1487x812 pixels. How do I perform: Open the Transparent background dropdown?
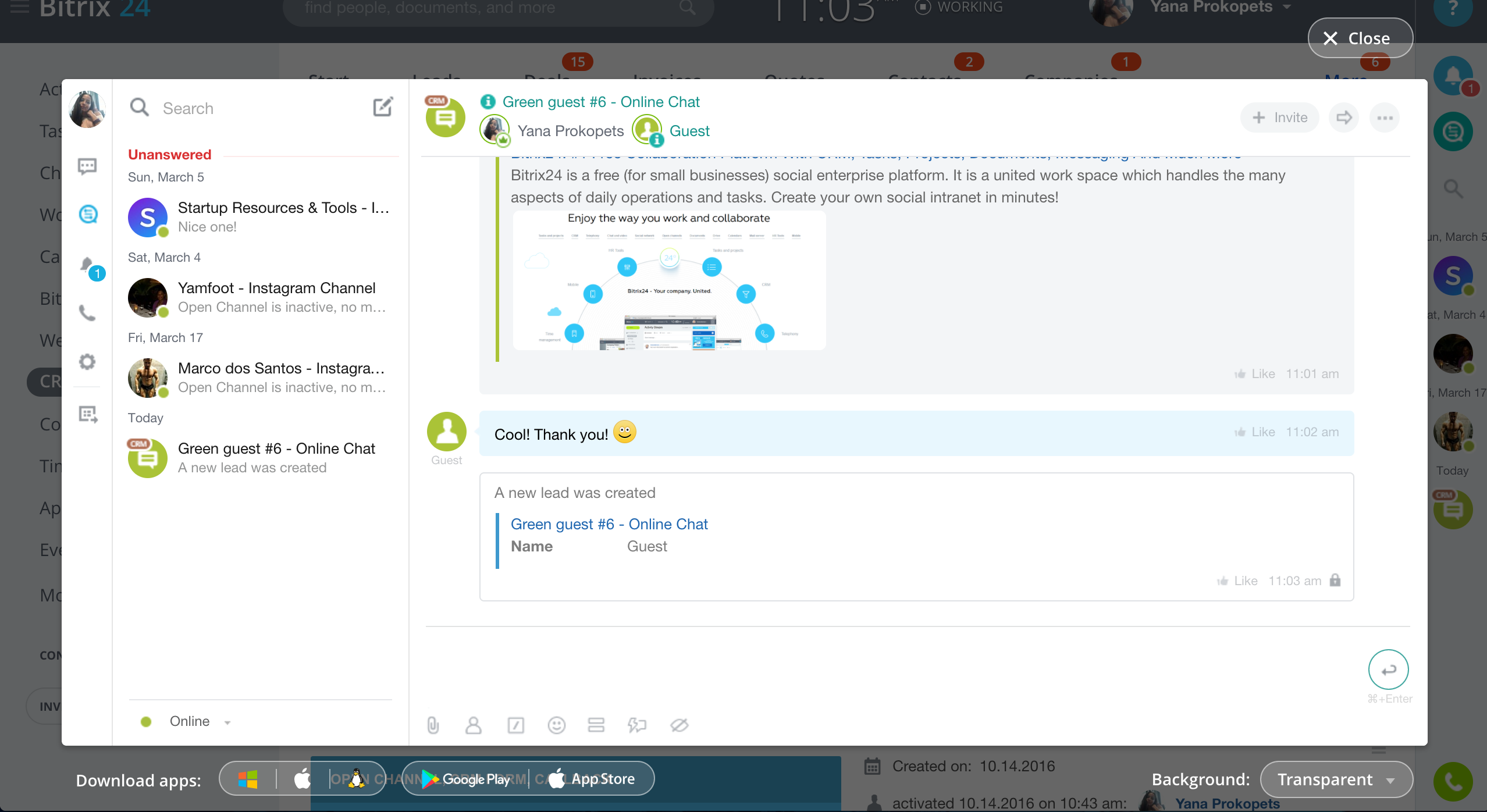point(1336,779)
